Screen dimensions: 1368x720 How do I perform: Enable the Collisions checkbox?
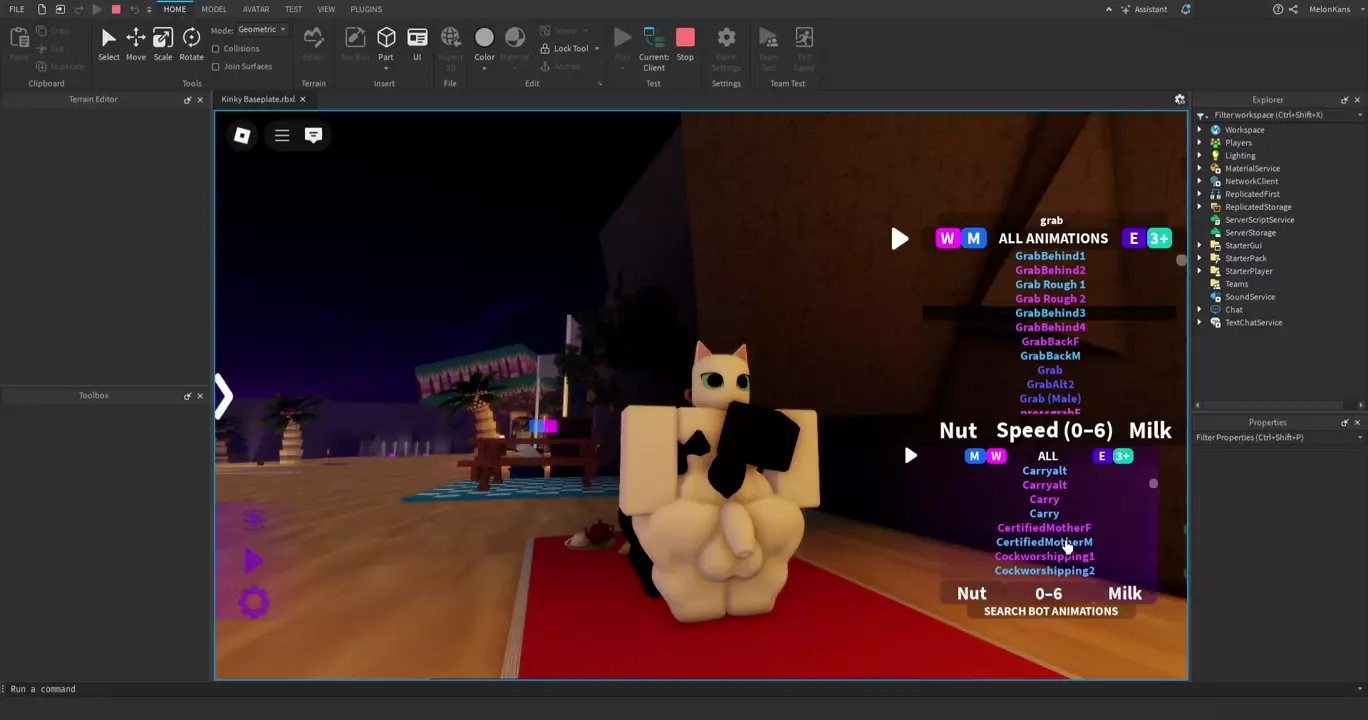point(216,49)
